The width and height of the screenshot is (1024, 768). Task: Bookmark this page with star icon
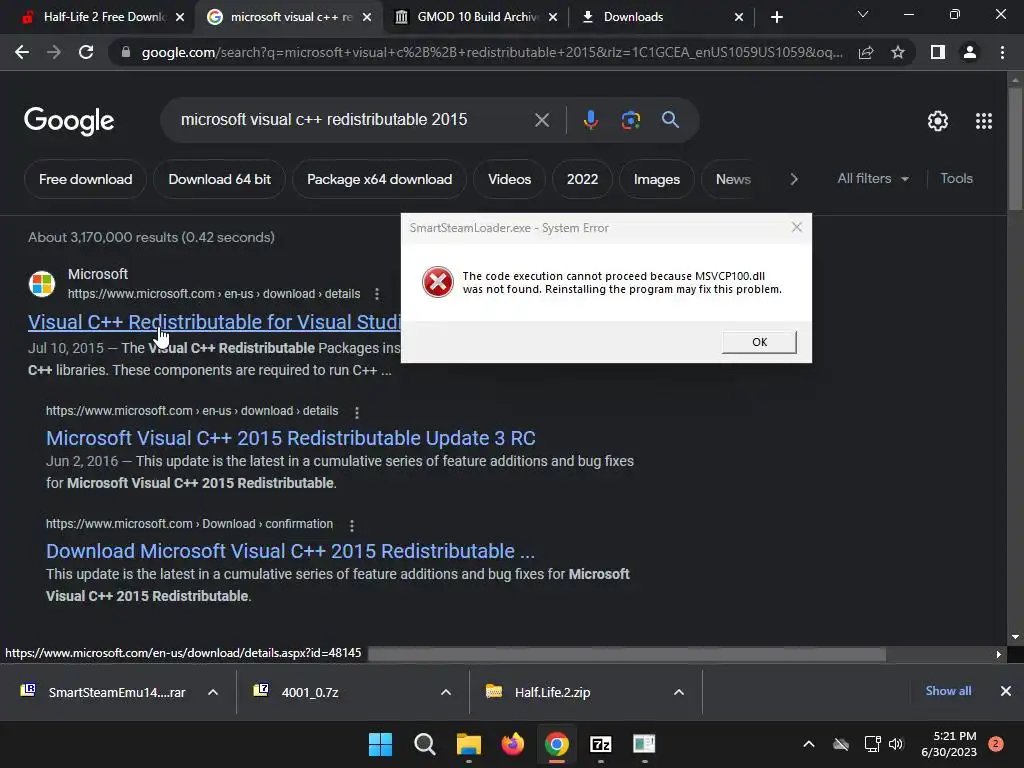coord(898,52)
